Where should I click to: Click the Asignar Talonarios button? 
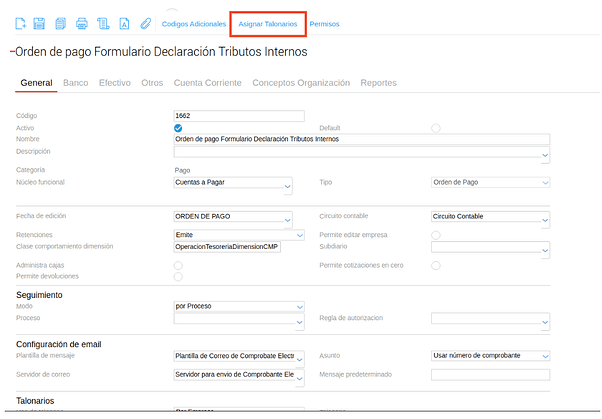tap(267, 23)
